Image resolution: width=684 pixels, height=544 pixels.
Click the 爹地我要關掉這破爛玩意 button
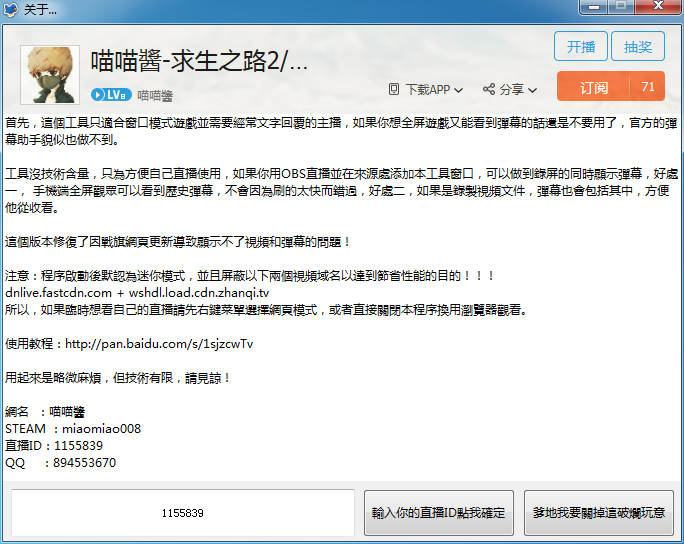pos(598,513)
